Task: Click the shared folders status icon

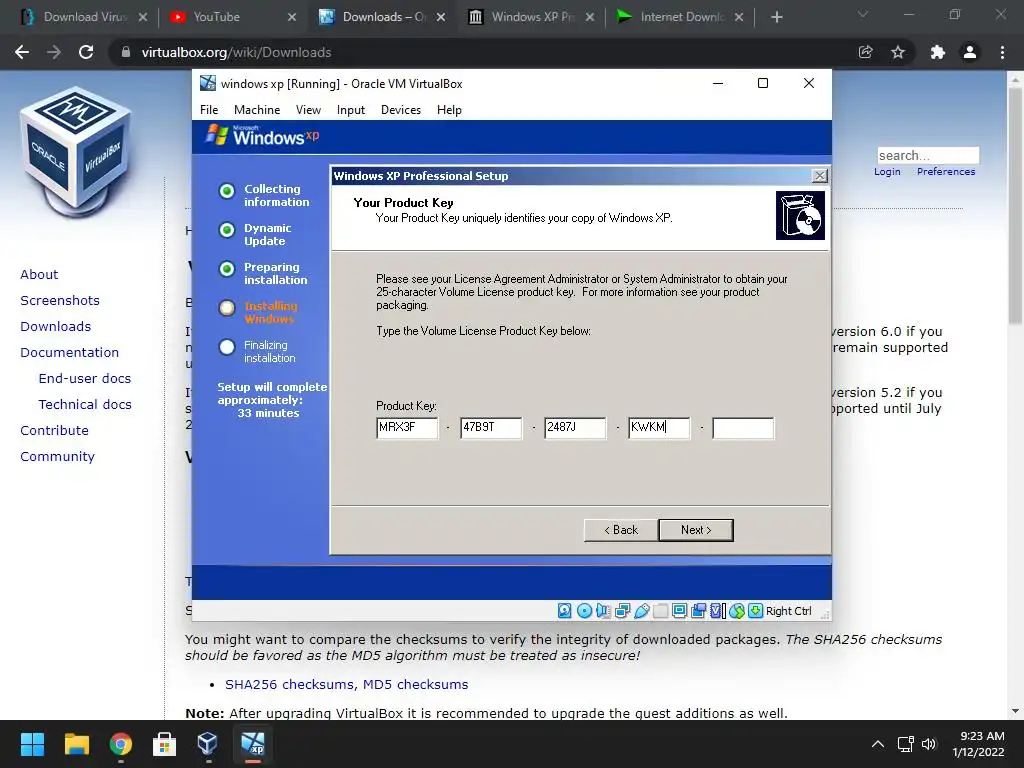Action: pos(661,611)
